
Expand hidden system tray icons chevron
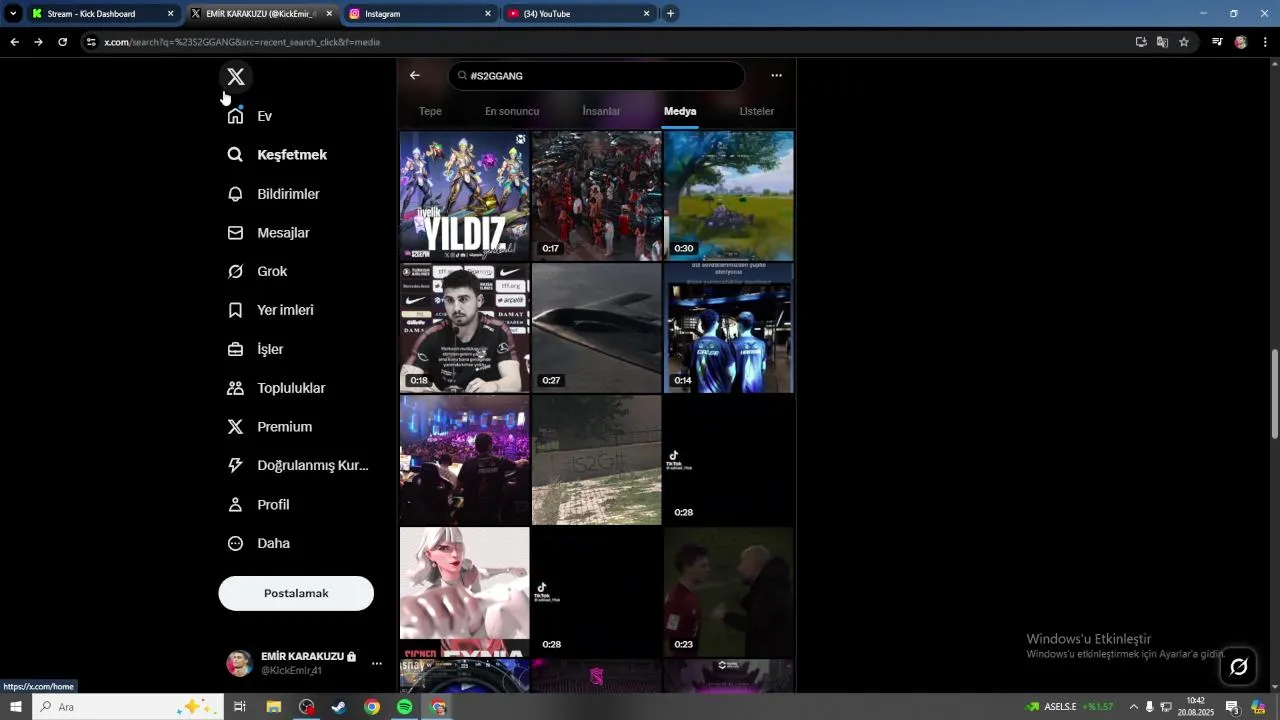pos(1133,707)
